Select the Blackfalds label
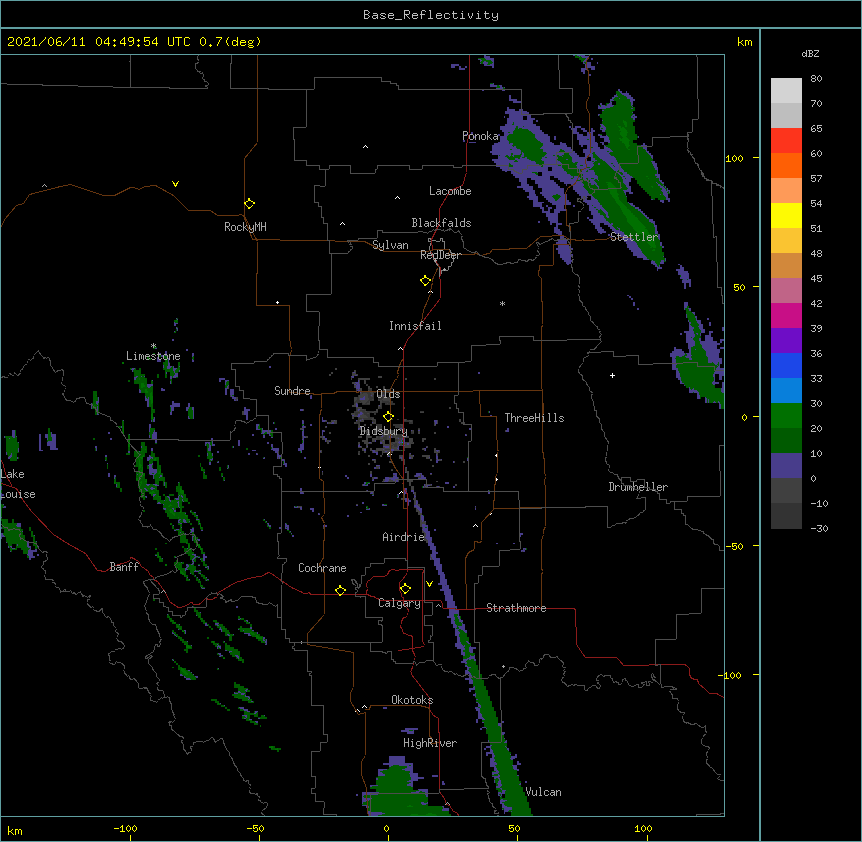 (x=441, y=223)
